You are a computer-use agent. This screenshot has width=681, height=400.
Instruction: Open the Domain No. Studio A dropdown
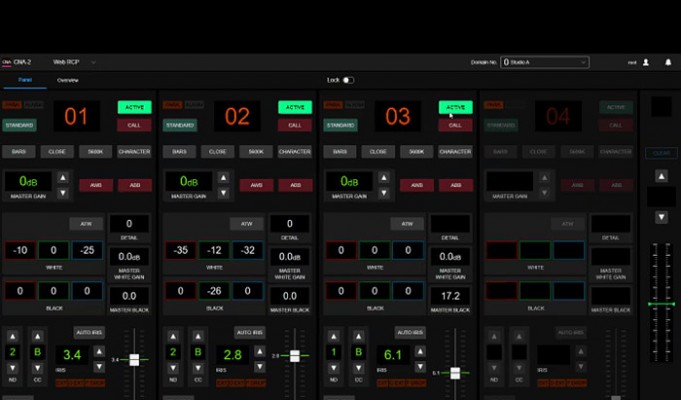coord(544,62)
